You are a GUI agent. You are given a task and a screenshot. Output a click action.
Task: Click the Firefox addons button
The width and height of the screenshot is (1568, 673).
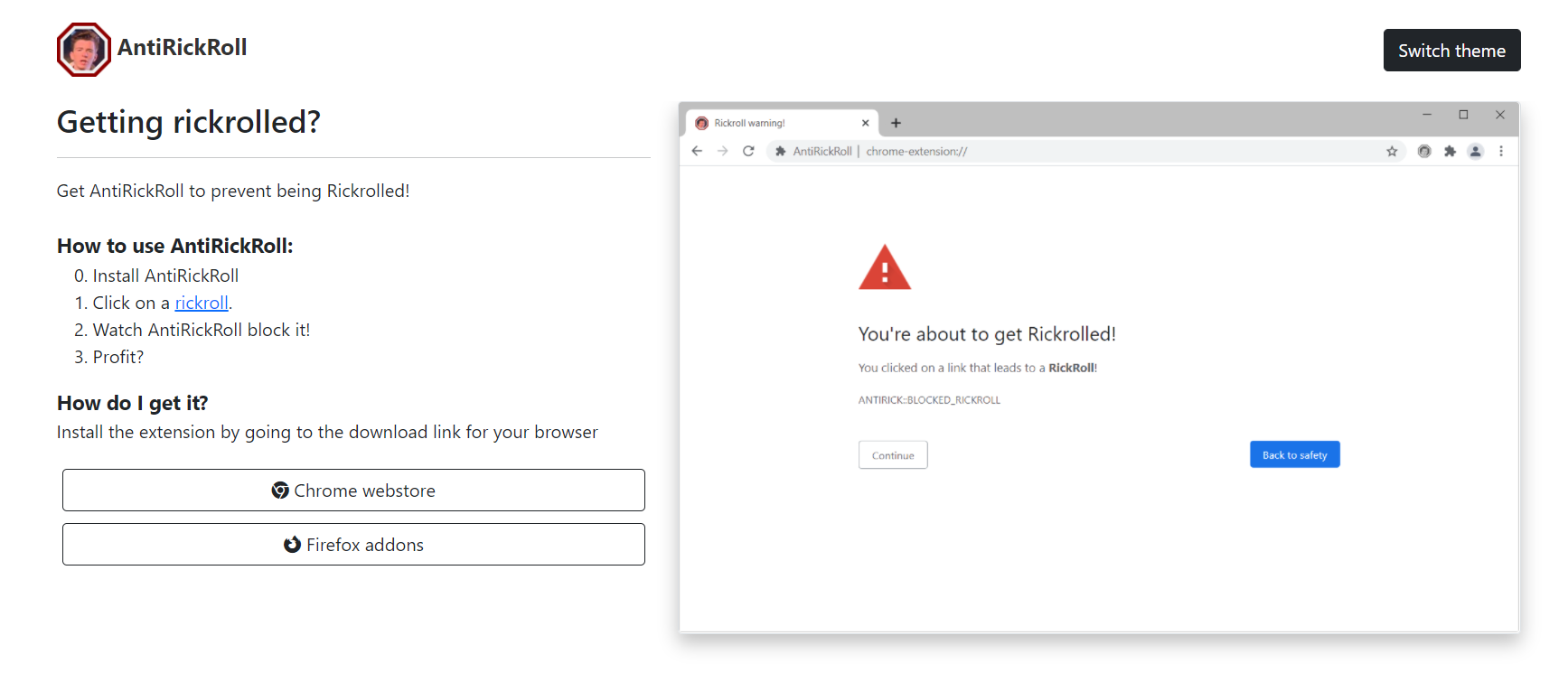[353, 545]
